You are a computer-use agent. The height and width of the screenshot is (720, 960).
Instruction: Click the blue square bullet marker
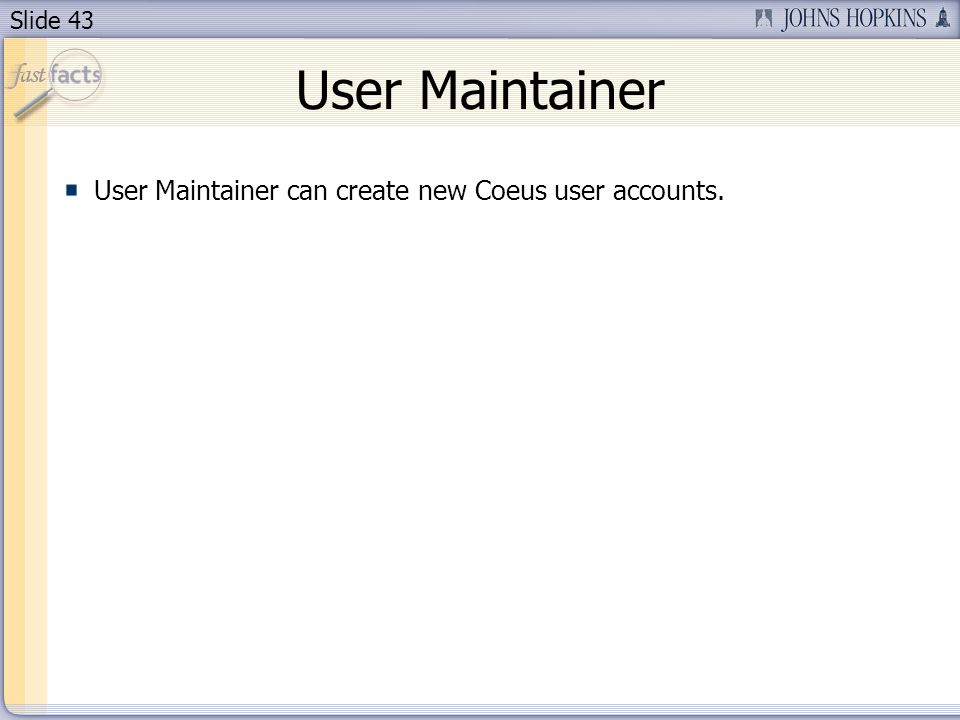72,190
